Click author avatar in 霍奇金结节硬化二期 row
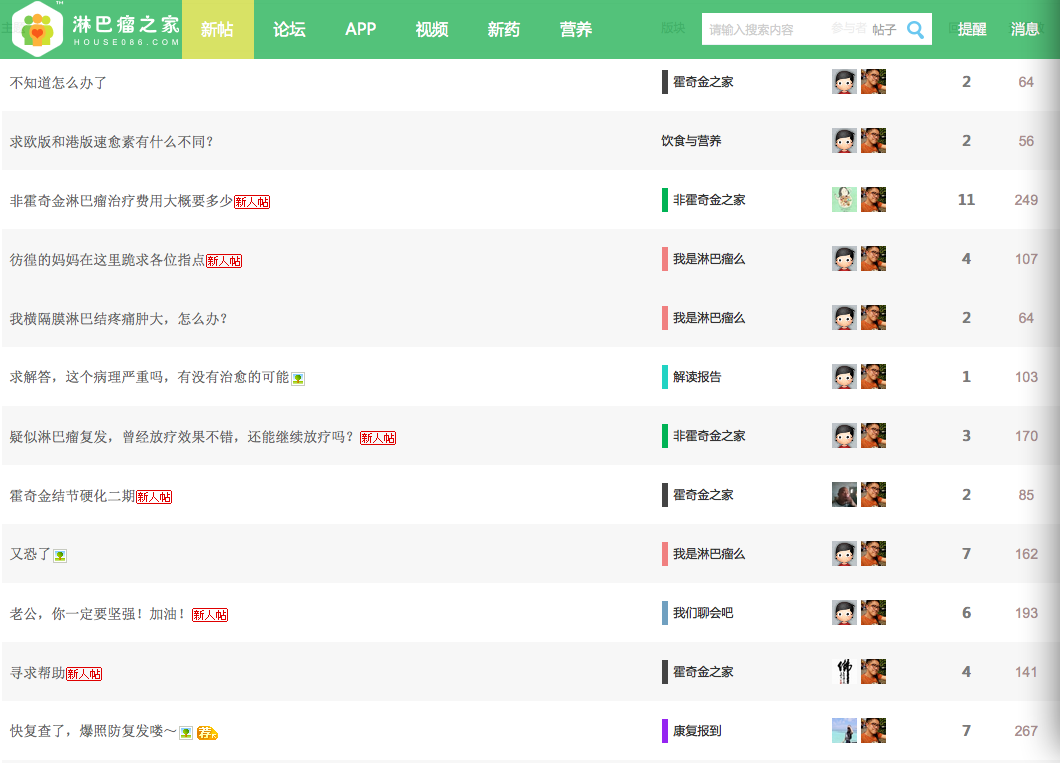 (x=844, y=495)
